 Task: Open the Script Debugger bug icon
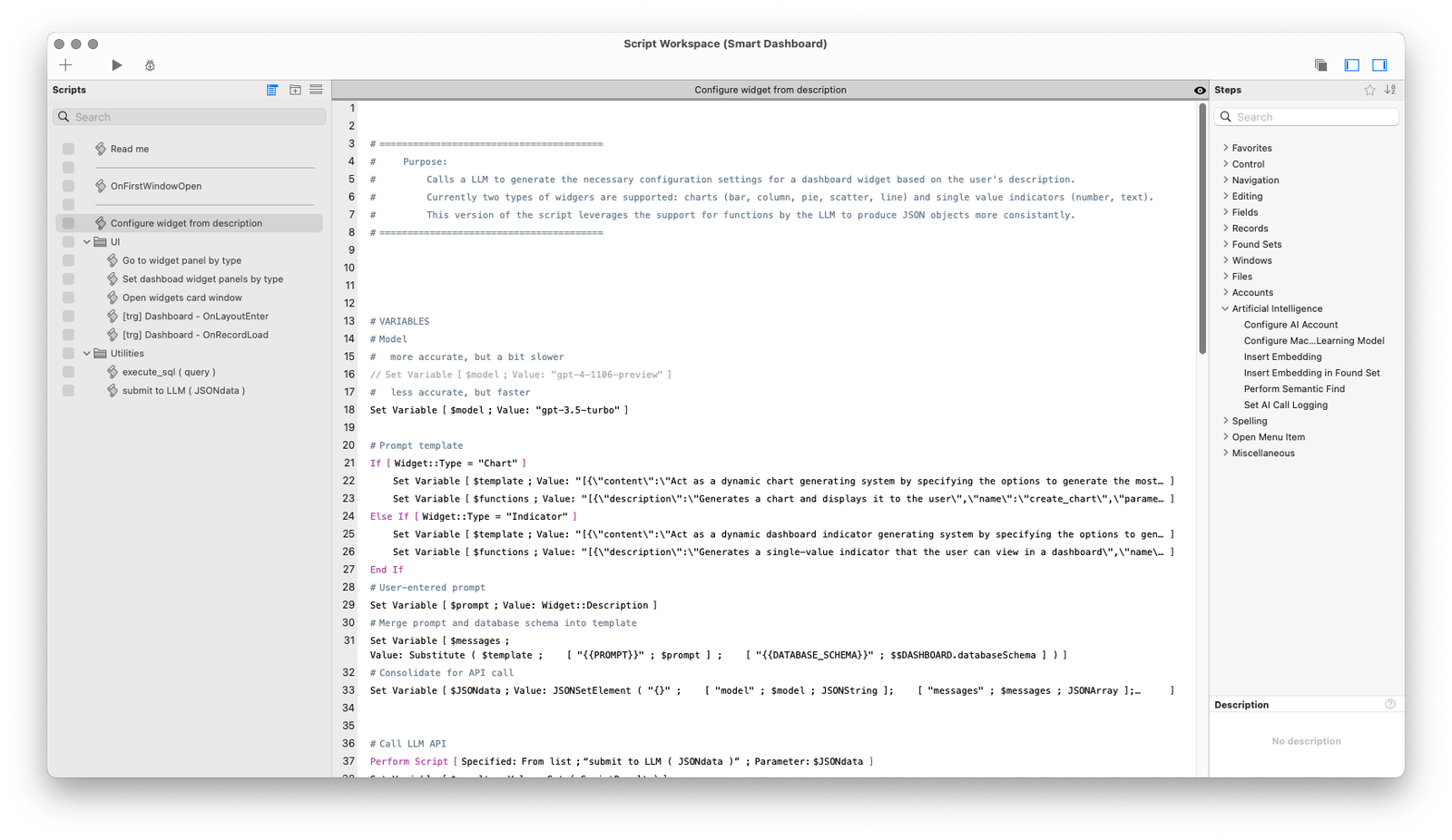[150, 64]
